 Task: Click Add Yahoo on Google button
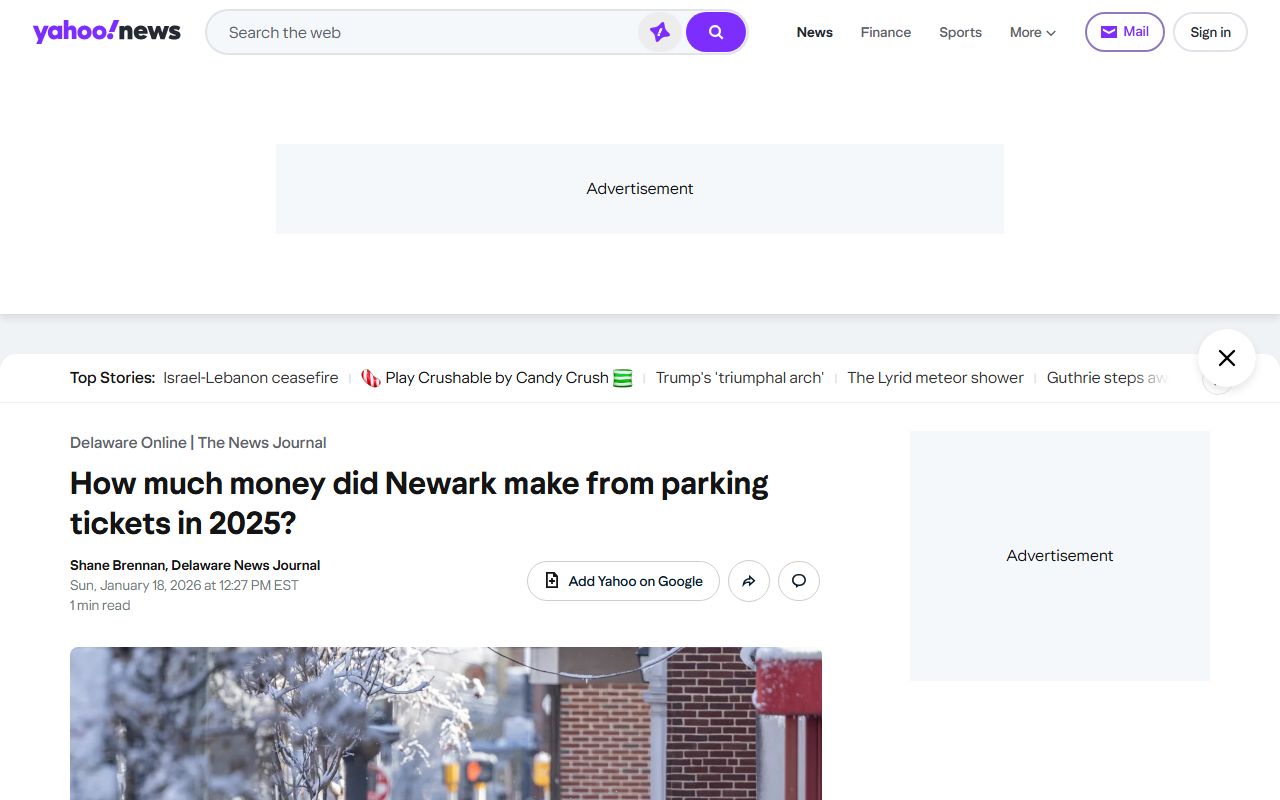tap(623, 581)
